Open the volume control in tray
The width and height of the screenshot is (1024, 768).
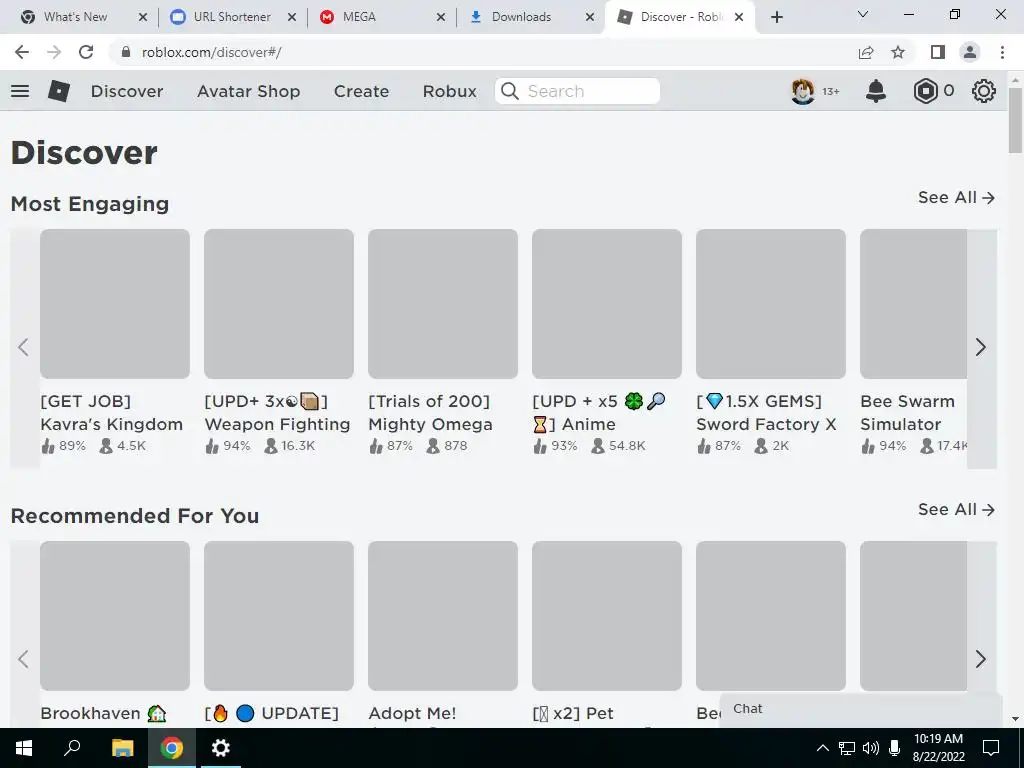[x=871, y=748]
